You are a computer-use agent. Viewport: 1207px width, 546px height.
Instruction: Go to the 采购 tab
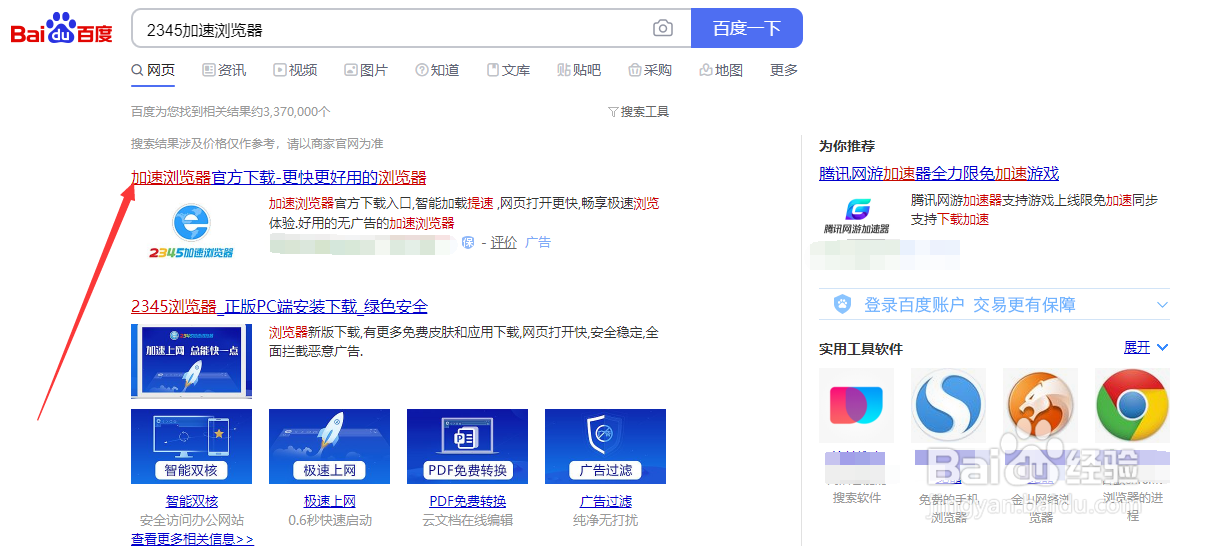(x=650, y=70)
